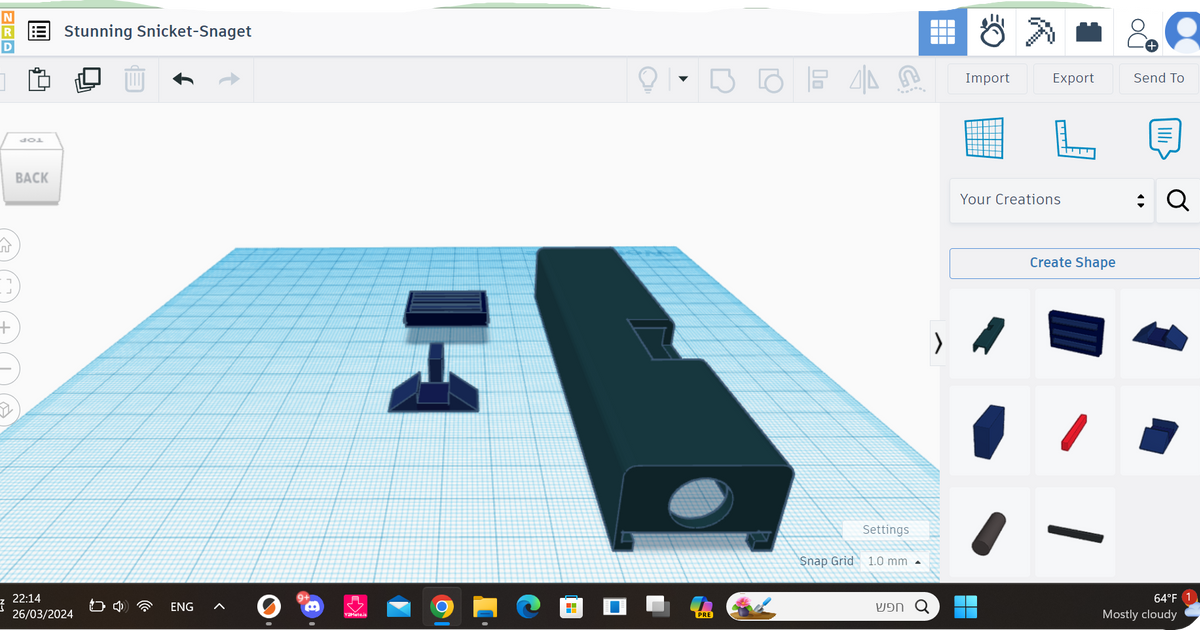Switch to the Bricks tab

(1089, 31)
